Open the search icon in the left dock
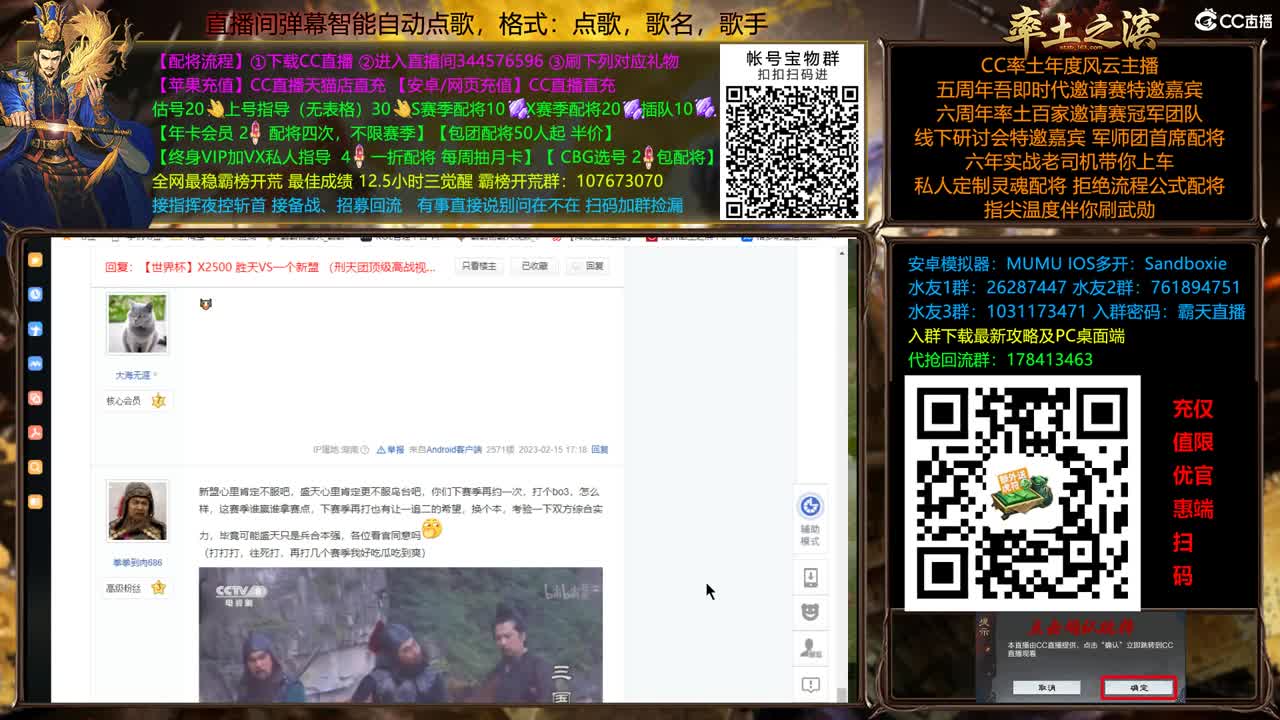The width and height of the screenshot is (1280, 720). tap(36, 467)
